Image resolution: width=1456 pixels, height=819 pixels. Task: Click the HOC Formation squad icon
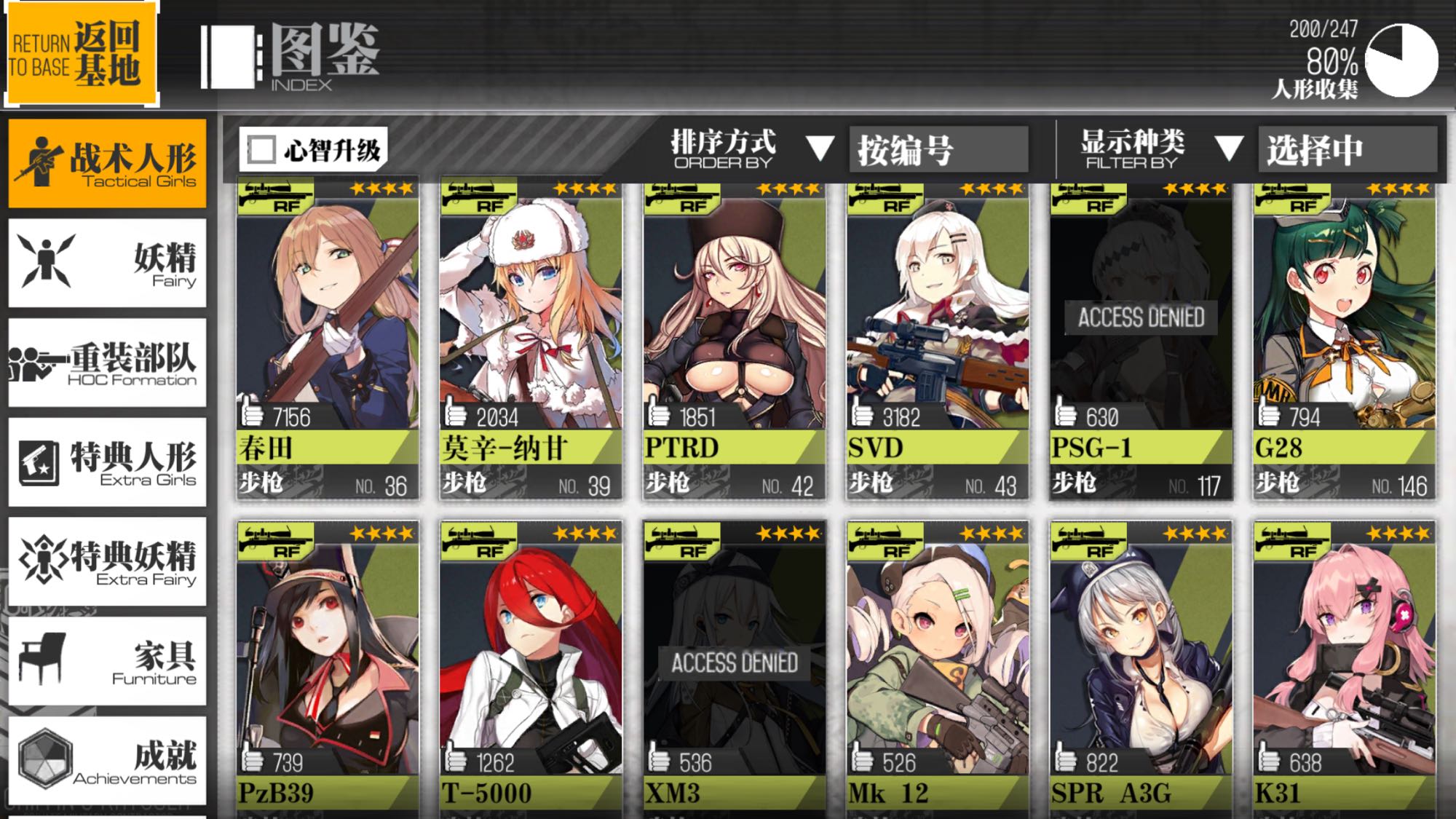tap(38, 362)
